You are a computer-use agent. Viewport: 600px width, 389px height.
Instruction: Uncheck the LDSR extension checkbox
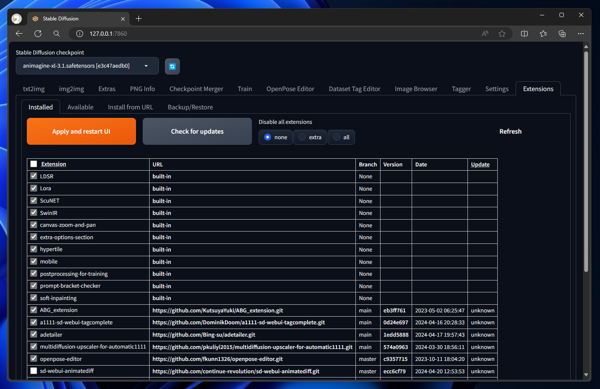[34, 176]
